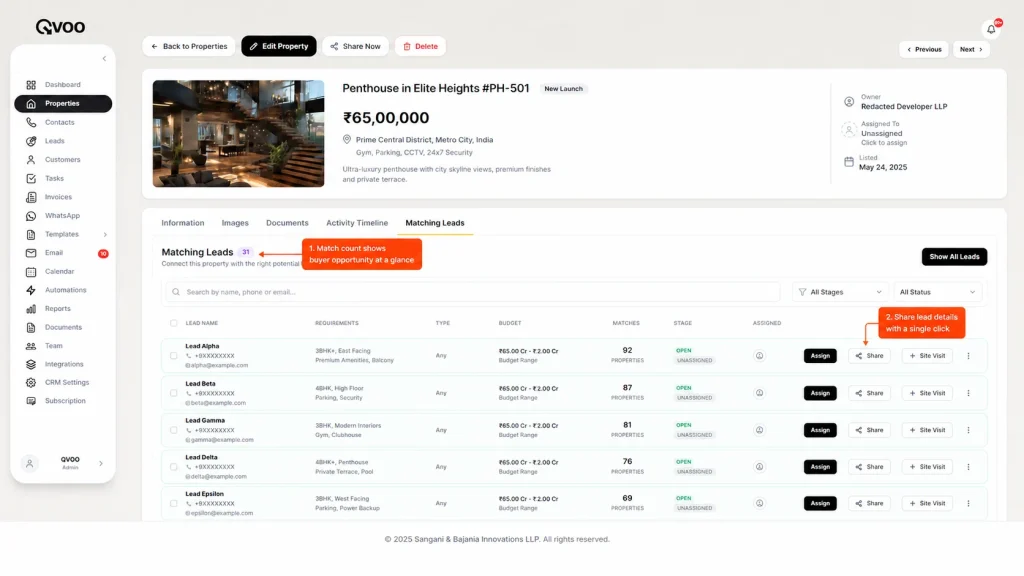Check the Lead Beta row checkbox

[173, 393]
